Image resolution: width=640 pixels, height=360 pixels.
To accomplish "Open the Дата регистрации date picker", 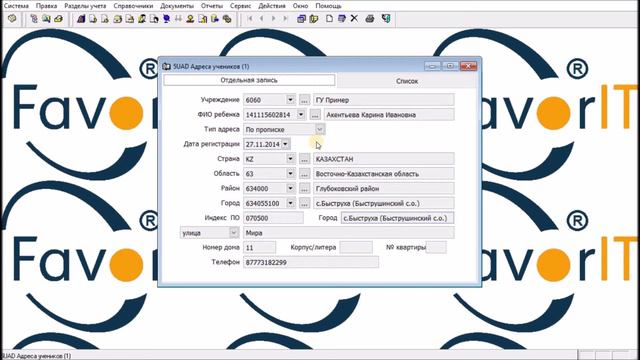I will pos(285,144).
